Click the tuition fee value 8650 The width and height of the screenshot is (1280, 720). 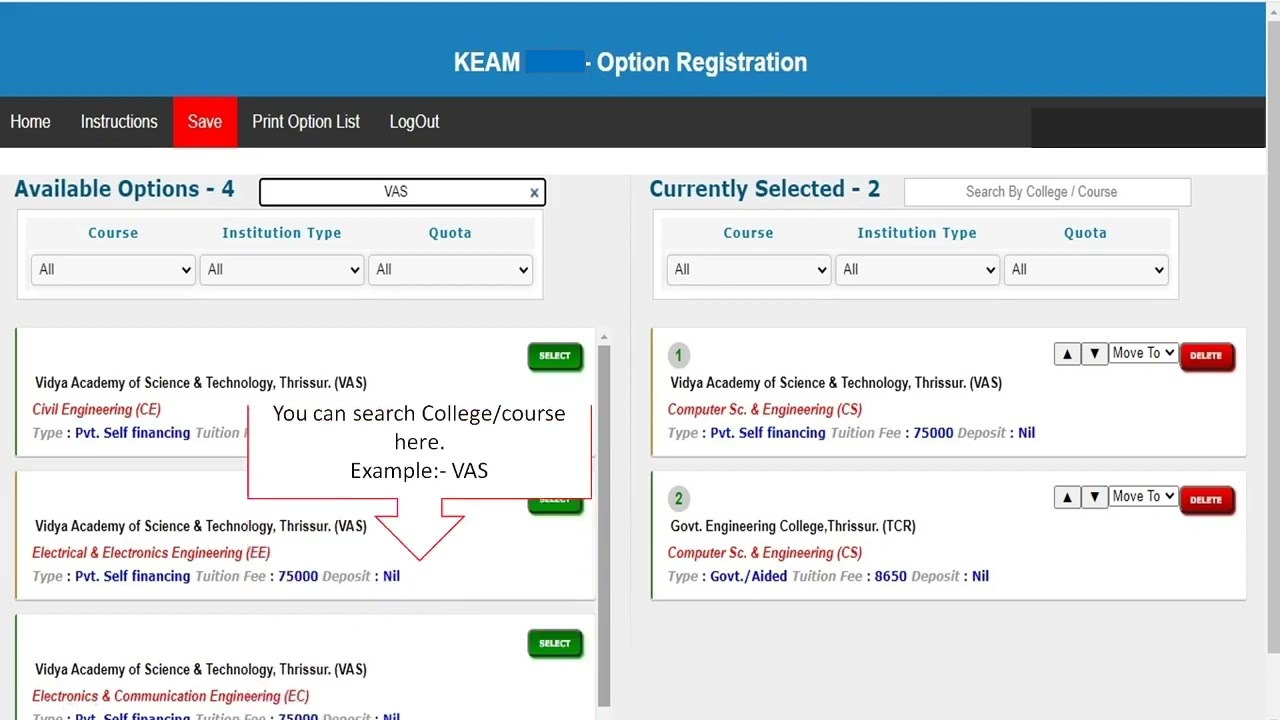[891, 577]
